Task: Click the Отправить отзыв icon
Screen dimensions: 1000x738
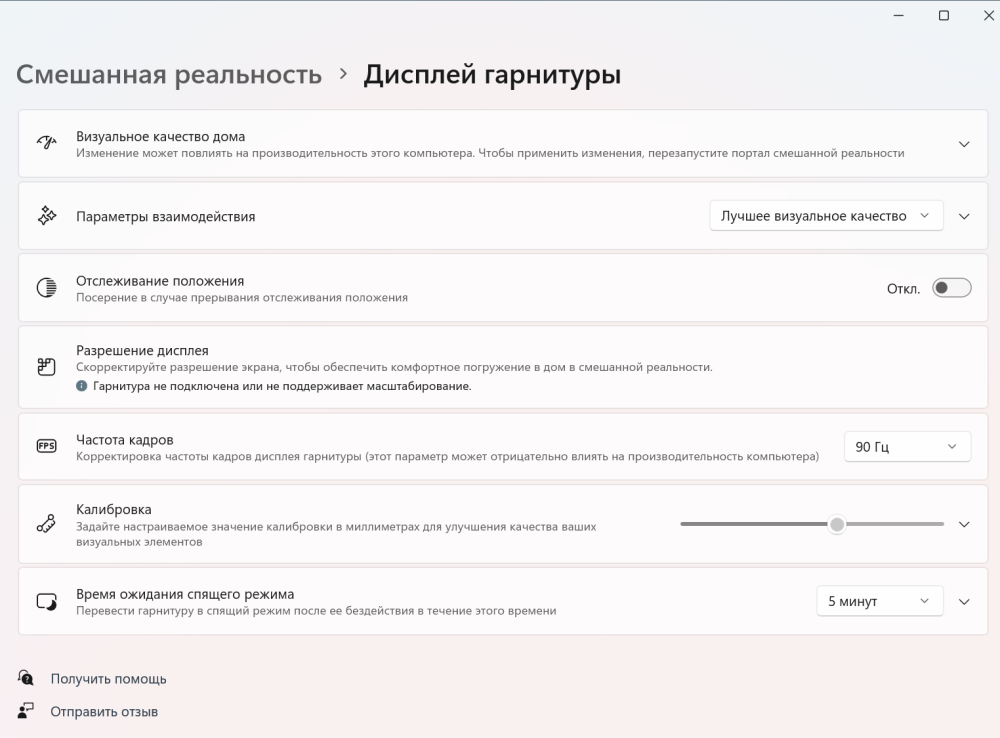Action: (x=26, y=711)
